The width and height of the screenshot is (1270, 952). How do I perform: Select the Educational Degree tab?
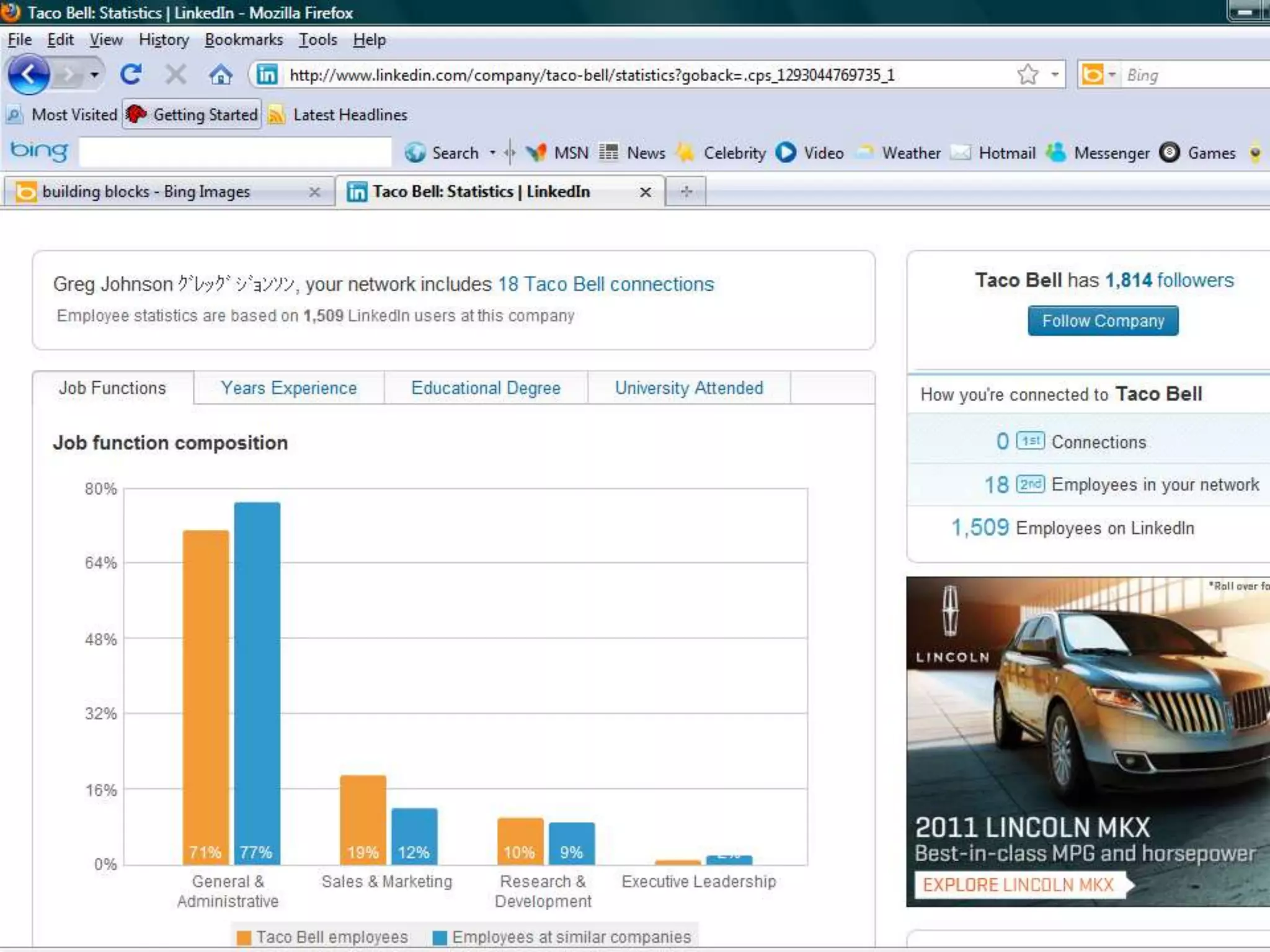486,388
